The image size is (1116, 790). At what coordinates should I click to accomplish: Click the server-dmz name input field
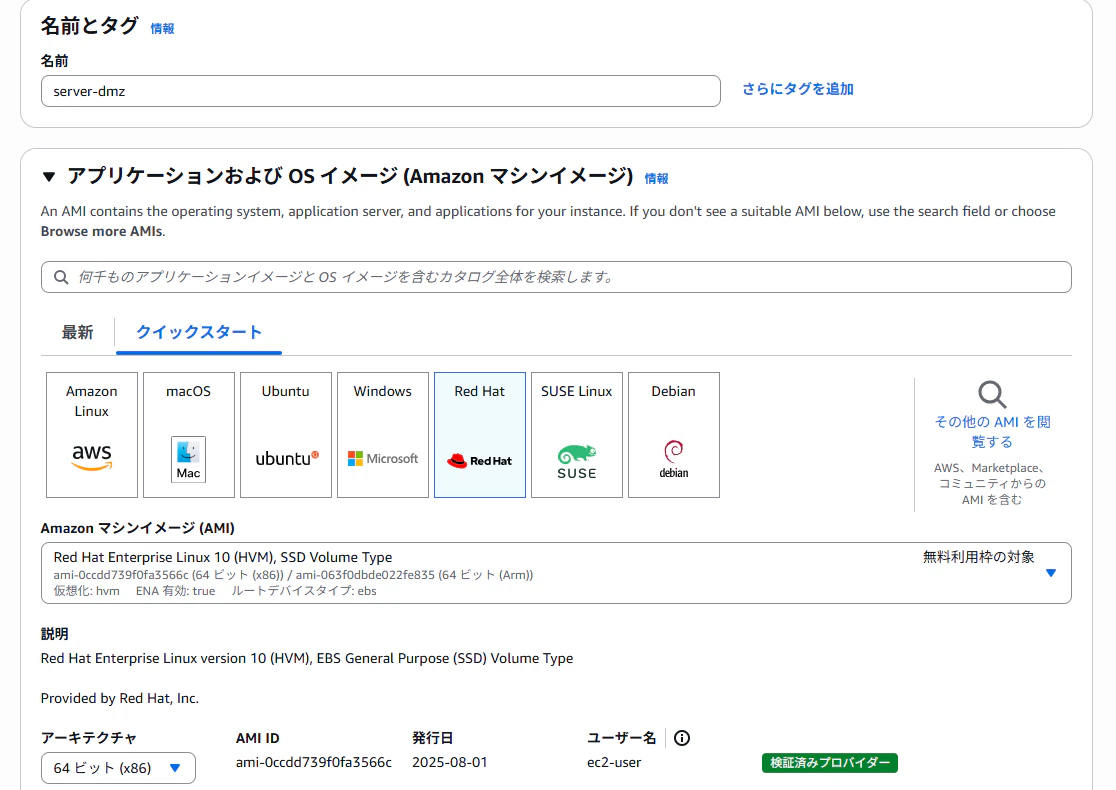pos(381,91)
